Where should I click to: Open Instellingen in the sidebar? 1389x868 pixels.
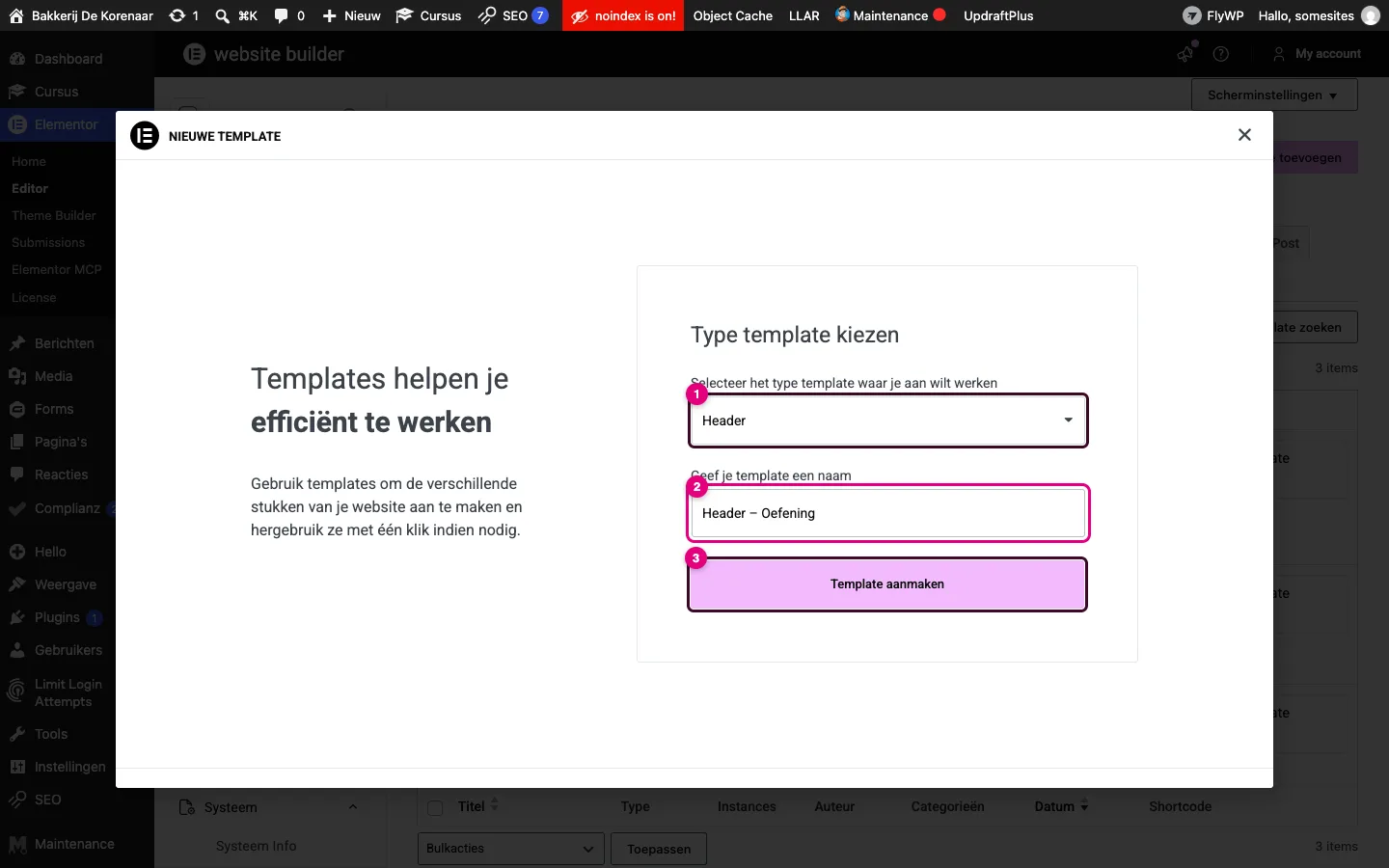(69, 767)
